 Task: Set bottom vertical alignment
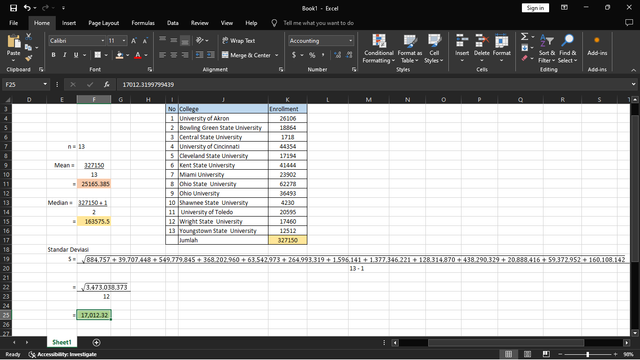(x=185, y=41)
